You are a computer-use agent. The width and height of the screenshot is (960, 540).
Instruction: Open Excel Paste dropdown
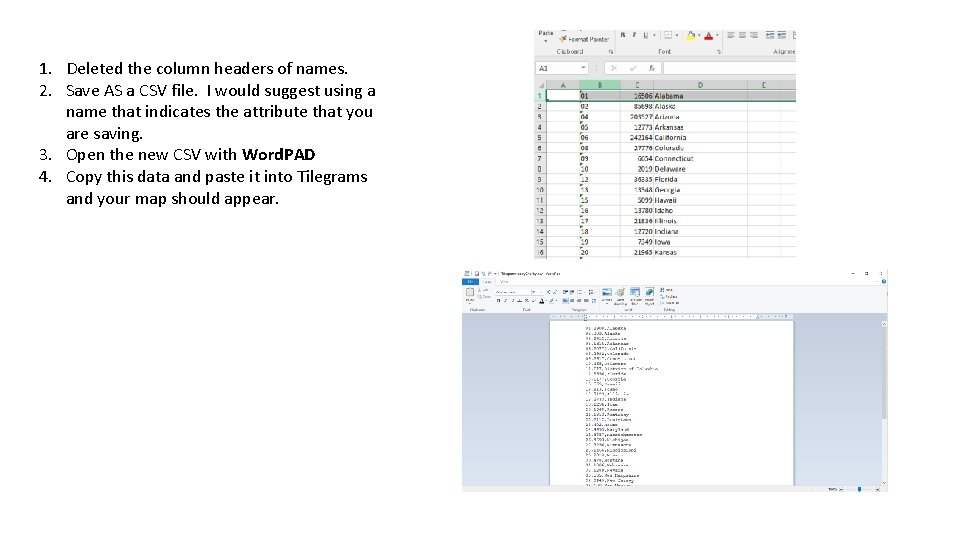point(546,36)
